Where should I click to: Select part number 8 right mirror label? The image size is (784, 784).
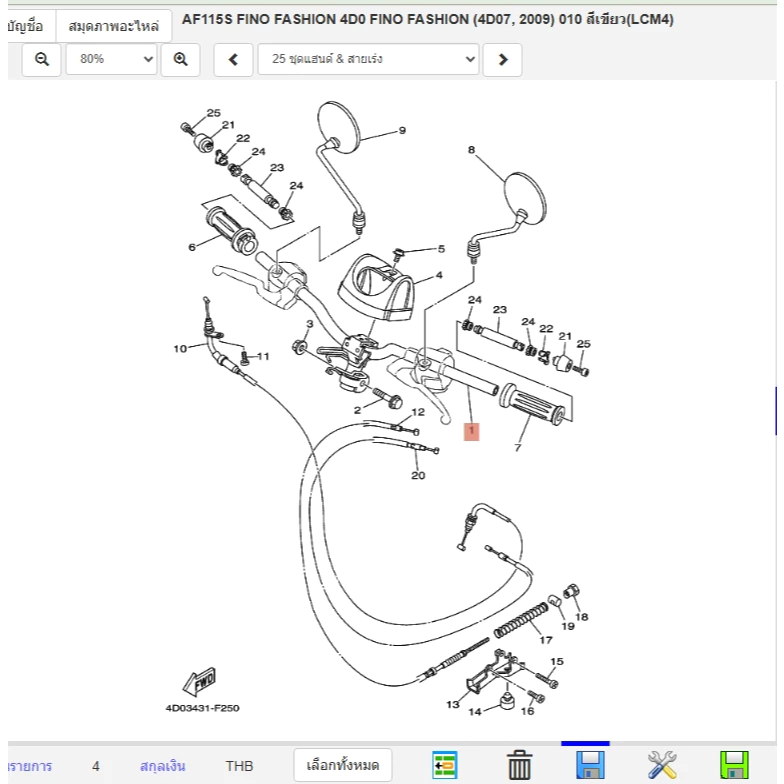tap(472, 150)
